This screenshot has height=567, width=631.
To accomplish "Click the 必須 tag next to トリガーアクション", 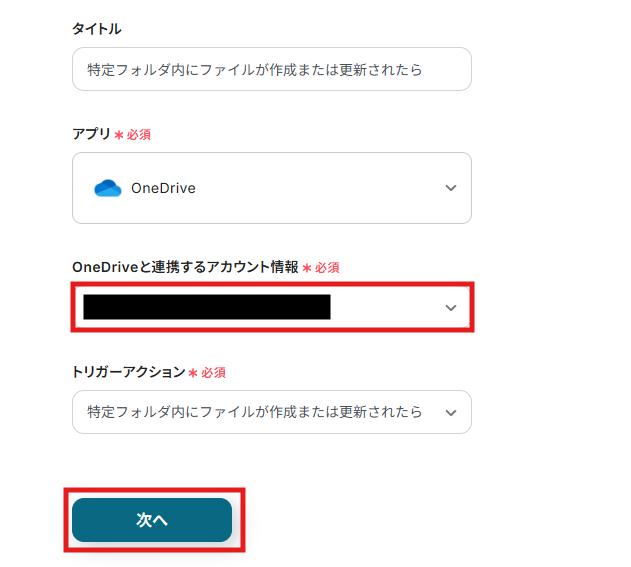I will [214, 373].
